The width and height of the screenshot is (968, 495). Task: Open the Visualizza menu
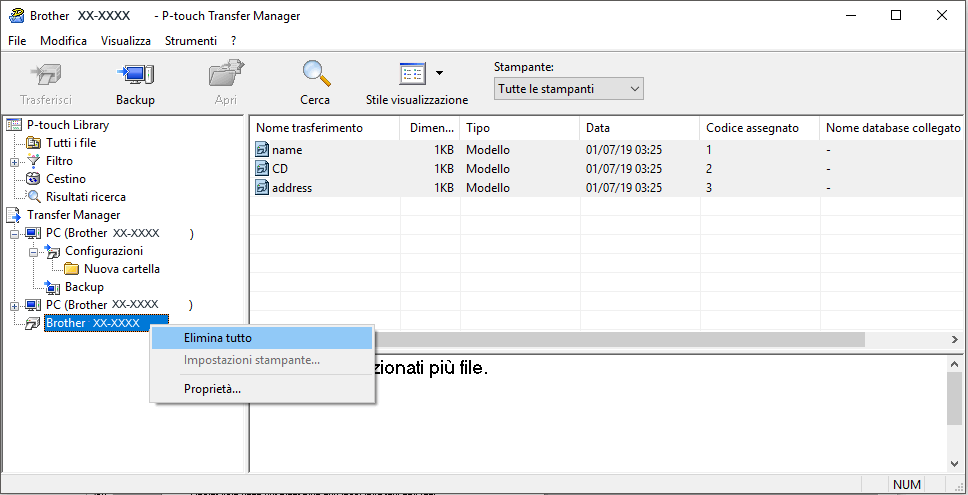coord(126,41)
